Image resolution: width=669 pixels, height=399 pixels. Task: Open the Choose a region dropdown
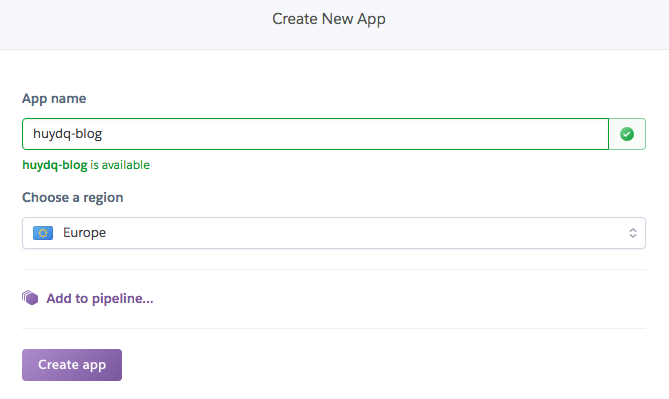(334, 233)
